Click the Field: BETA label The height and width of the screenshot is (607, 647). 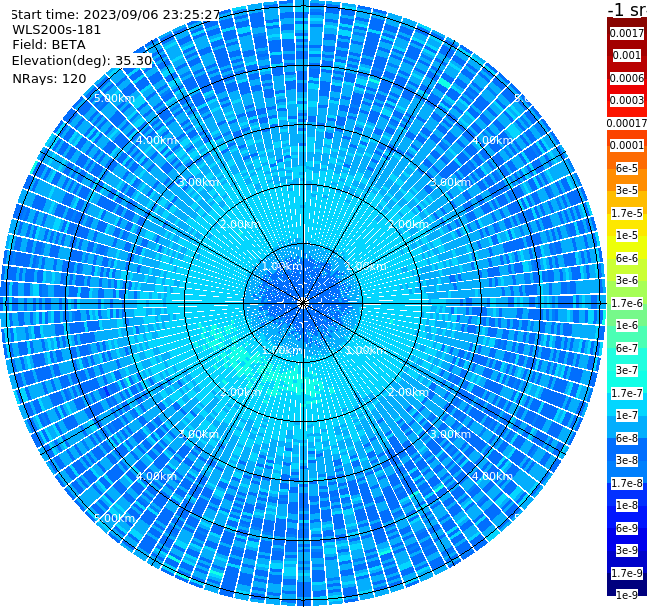(x=49, y=45)
